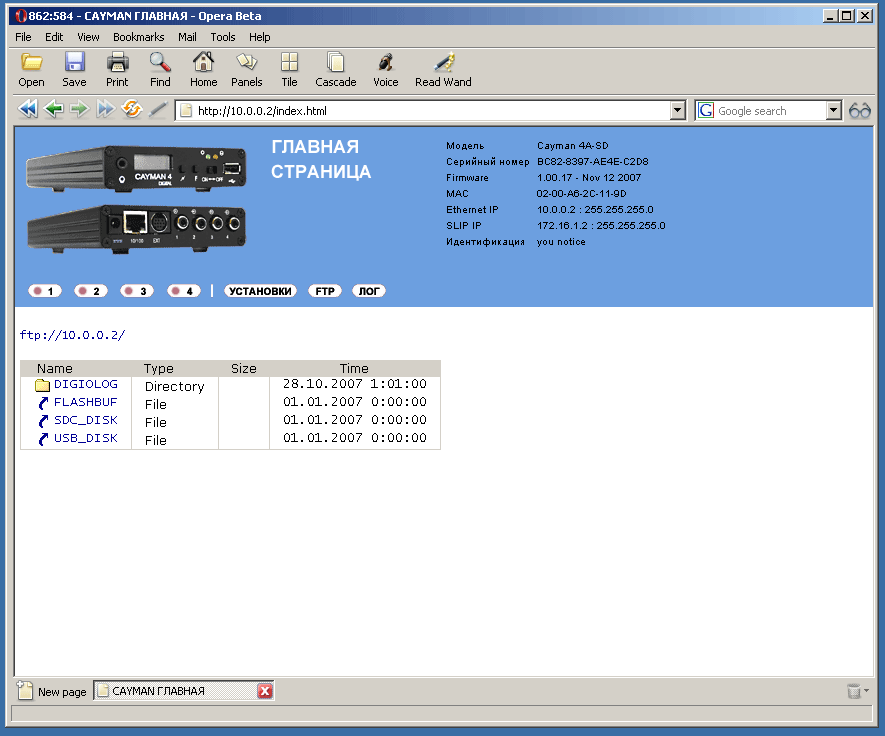Image resolution: width=885 pixels, height=736 pixels.
Task: Click the DIGIOLOG folder icon
Action: (x=42, y=385)
